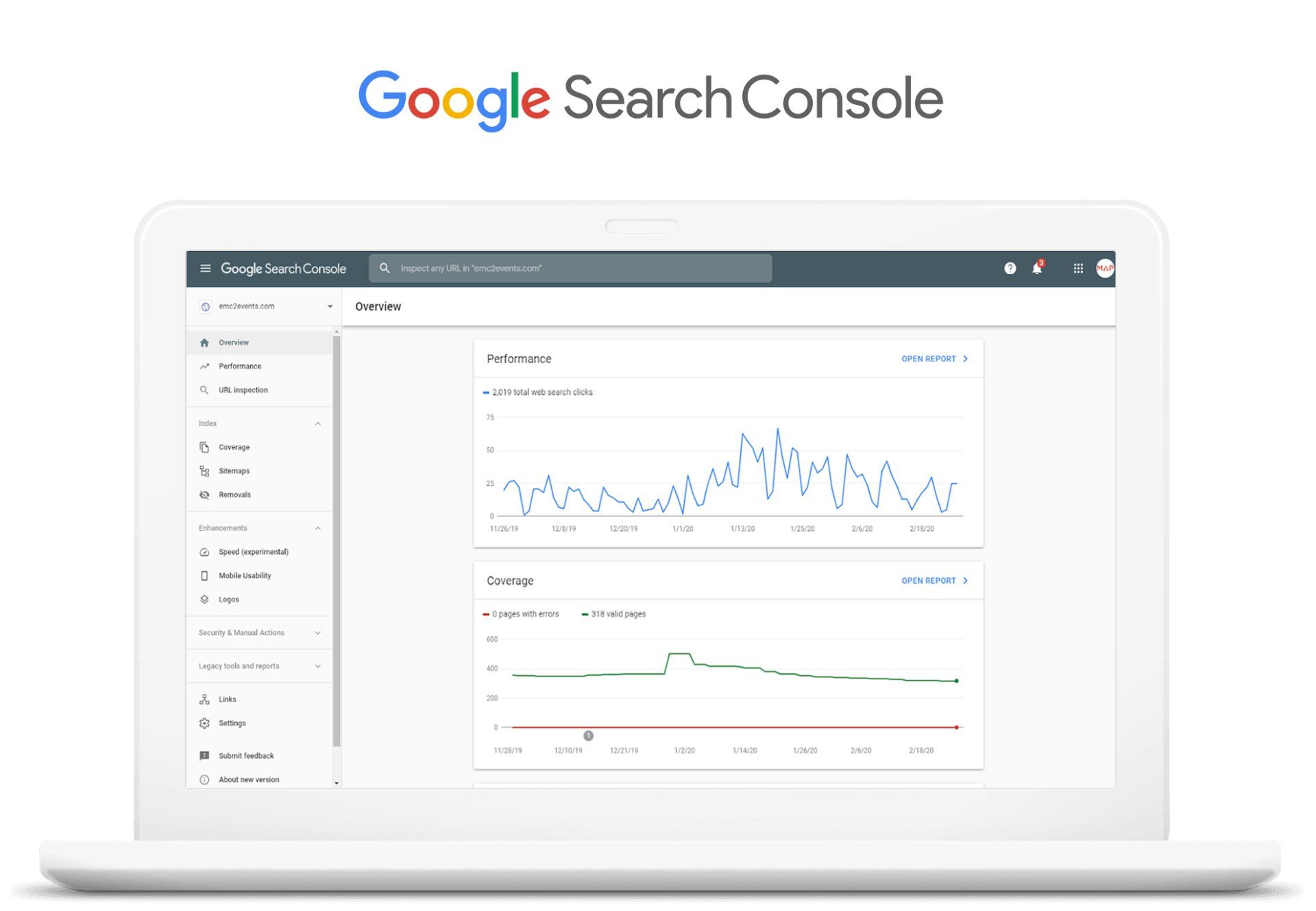Toggle the Index section collapse arrow
This screenshot has width=1316, height=911.
click(x=318, y=423)
